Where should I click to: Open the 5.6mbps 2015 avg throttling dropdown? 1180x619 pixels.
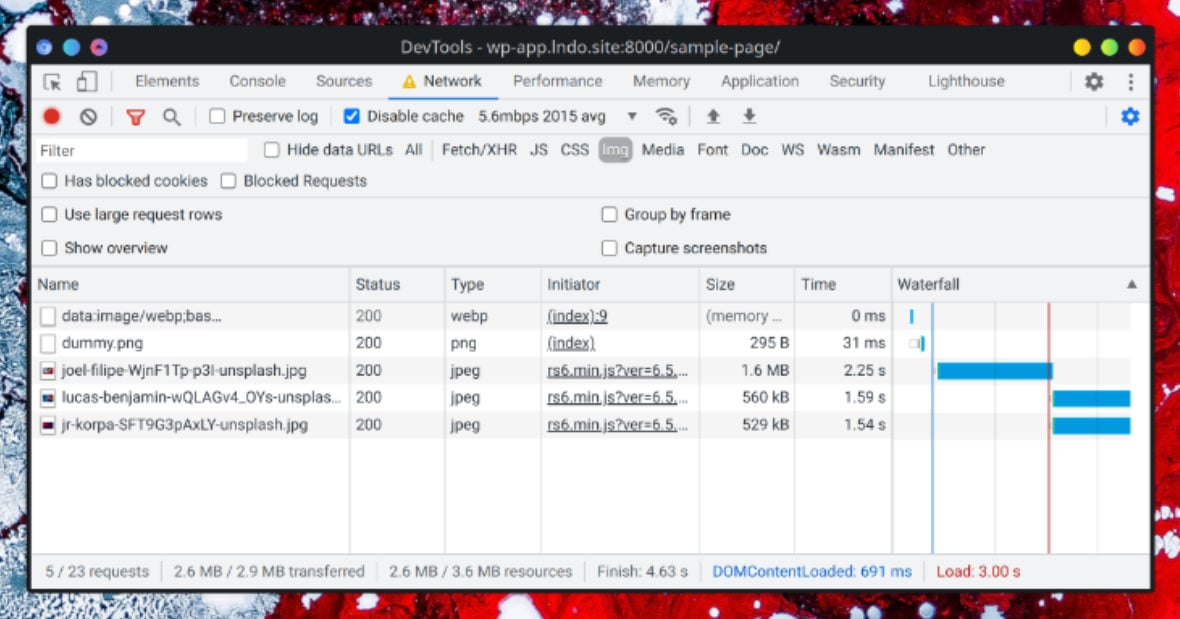click(x=558, y=117)
